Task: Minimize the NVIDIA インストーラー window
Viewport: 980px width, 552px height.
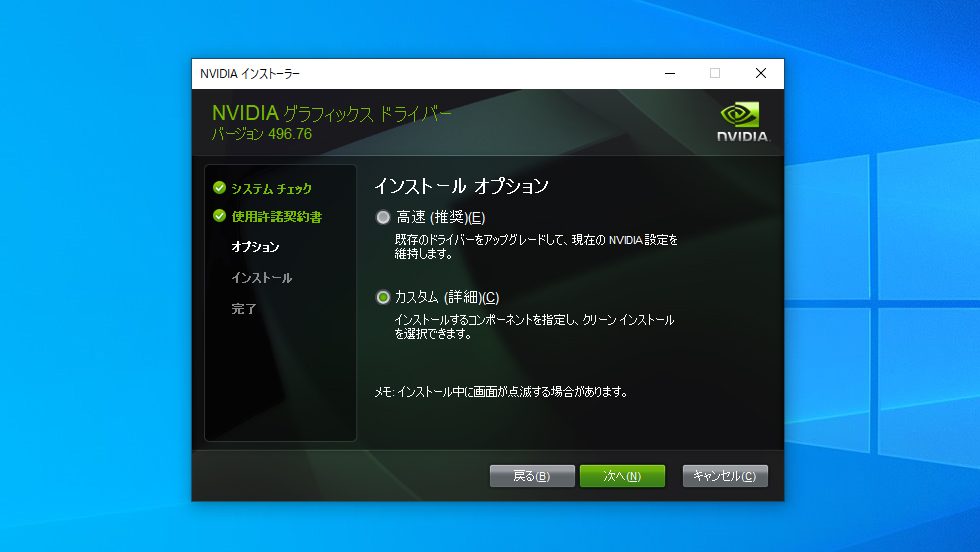Action: pos(670,74)
